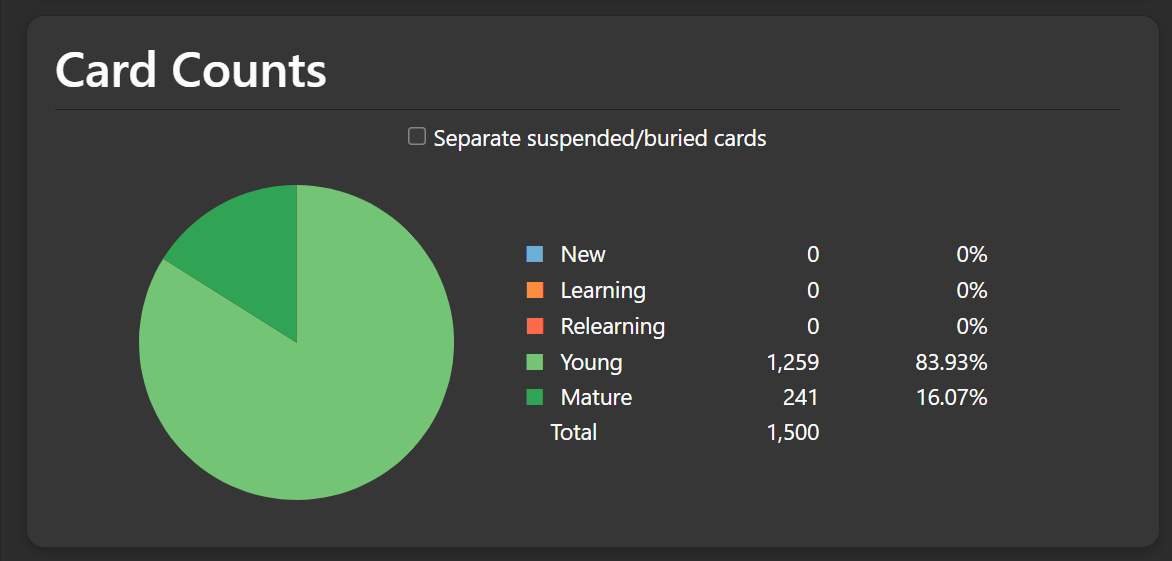This screenshot has width=1172, height=561.
Task: Click the Learning legend label
Action: coord(603,291)
